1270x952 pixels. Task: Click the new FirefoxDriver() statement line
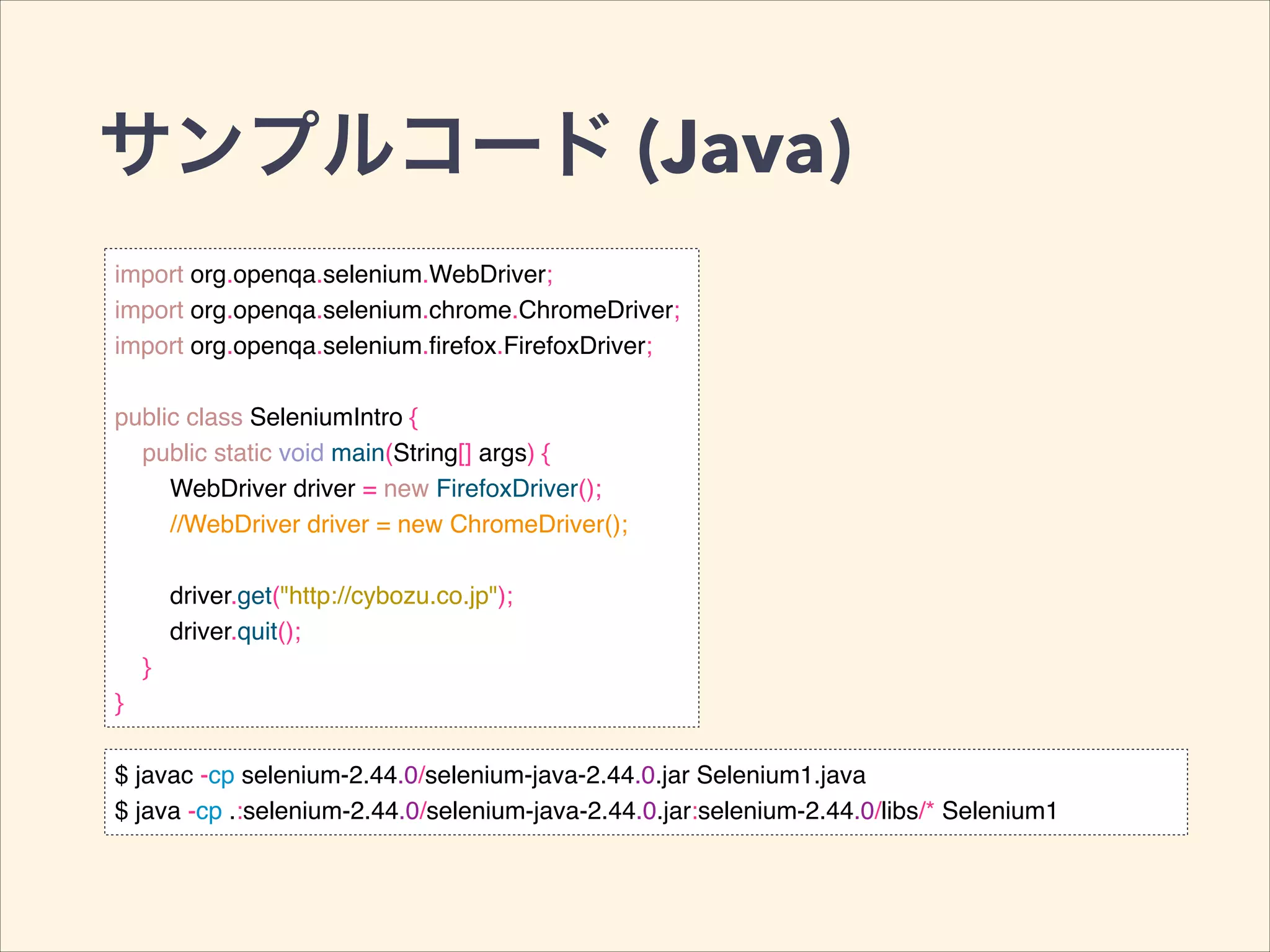386,488
